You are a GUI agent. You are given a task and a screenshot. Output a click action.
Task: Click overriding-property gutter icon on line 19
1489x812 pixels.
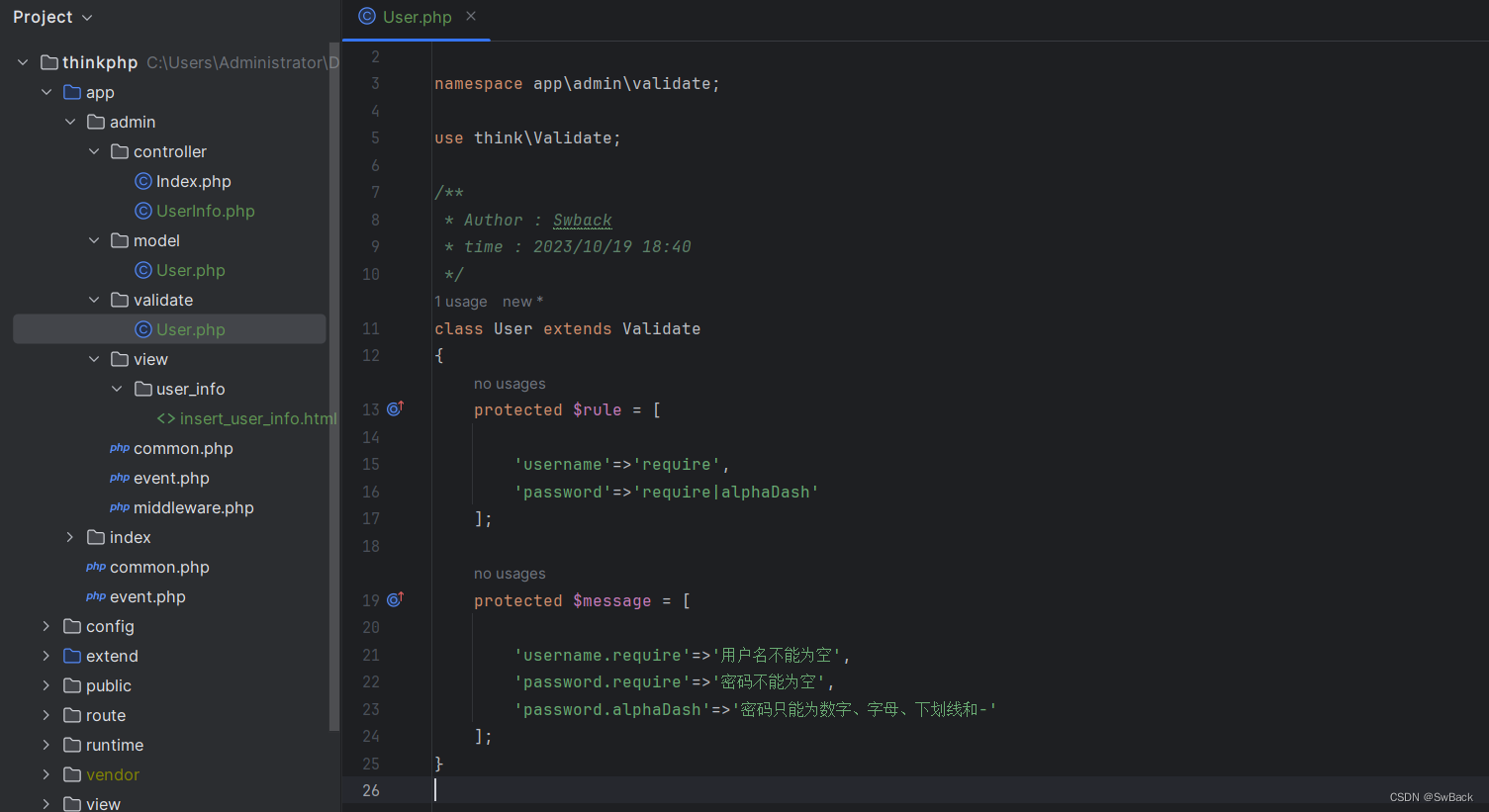(395, 599)
